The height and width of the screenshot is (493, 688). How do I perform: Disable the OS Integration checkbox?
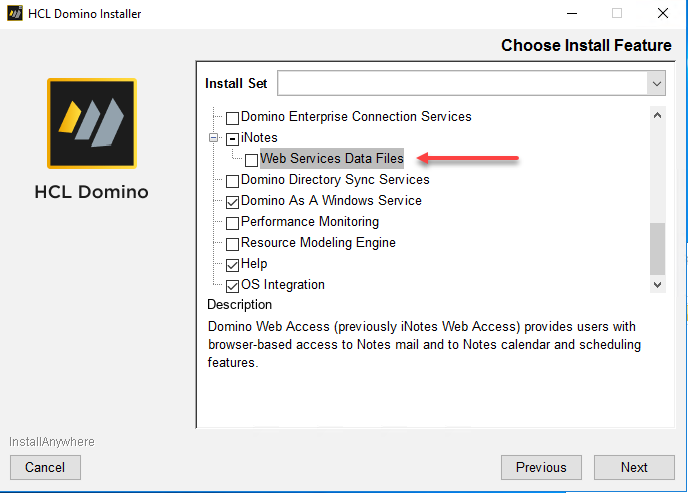point(233,286)
